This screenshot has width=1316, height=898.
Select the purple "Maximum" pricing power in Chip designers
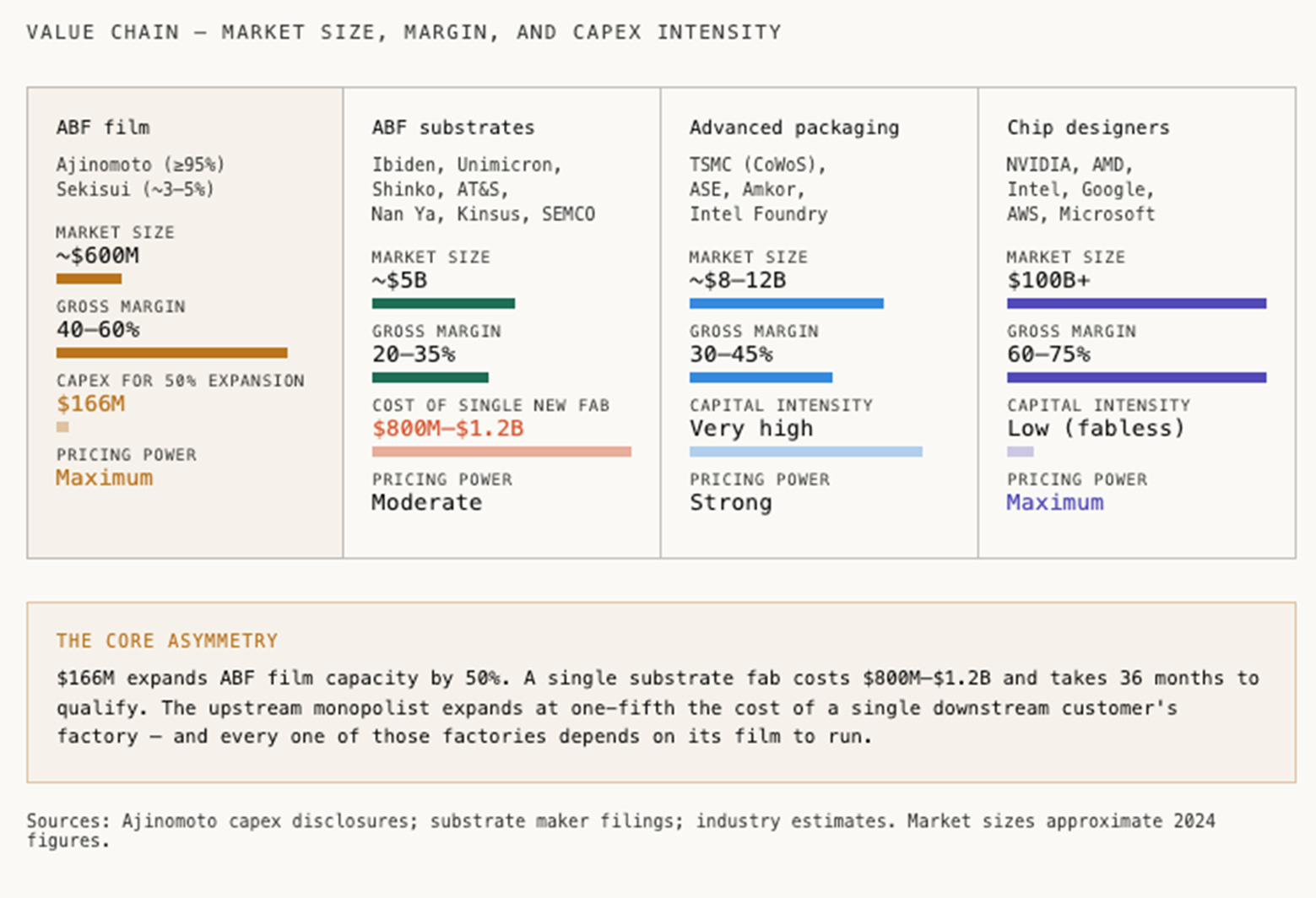[x=1055, y=502]
